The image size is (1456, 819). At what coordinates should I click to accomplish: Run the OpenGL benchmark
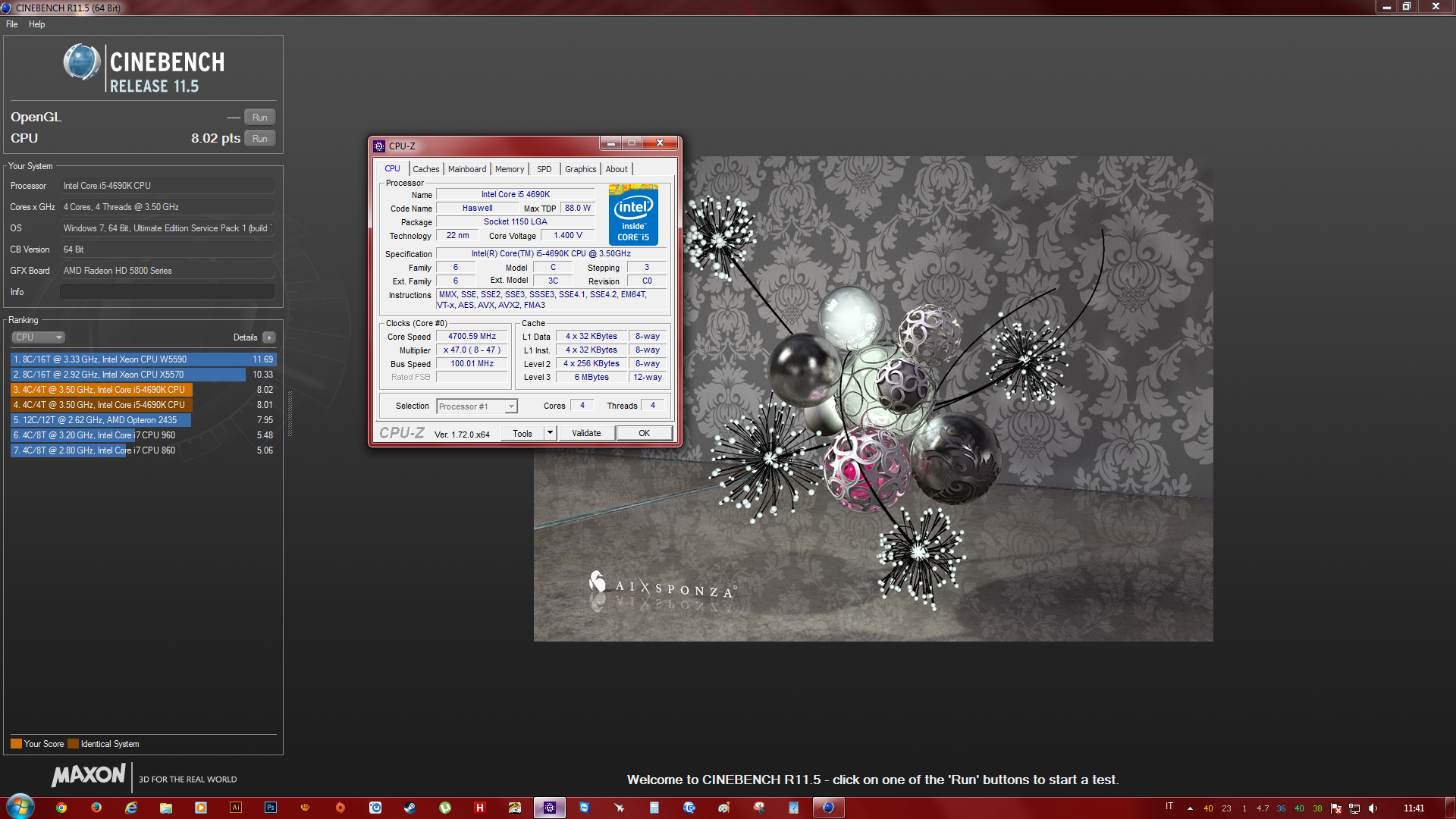[260, 118]
